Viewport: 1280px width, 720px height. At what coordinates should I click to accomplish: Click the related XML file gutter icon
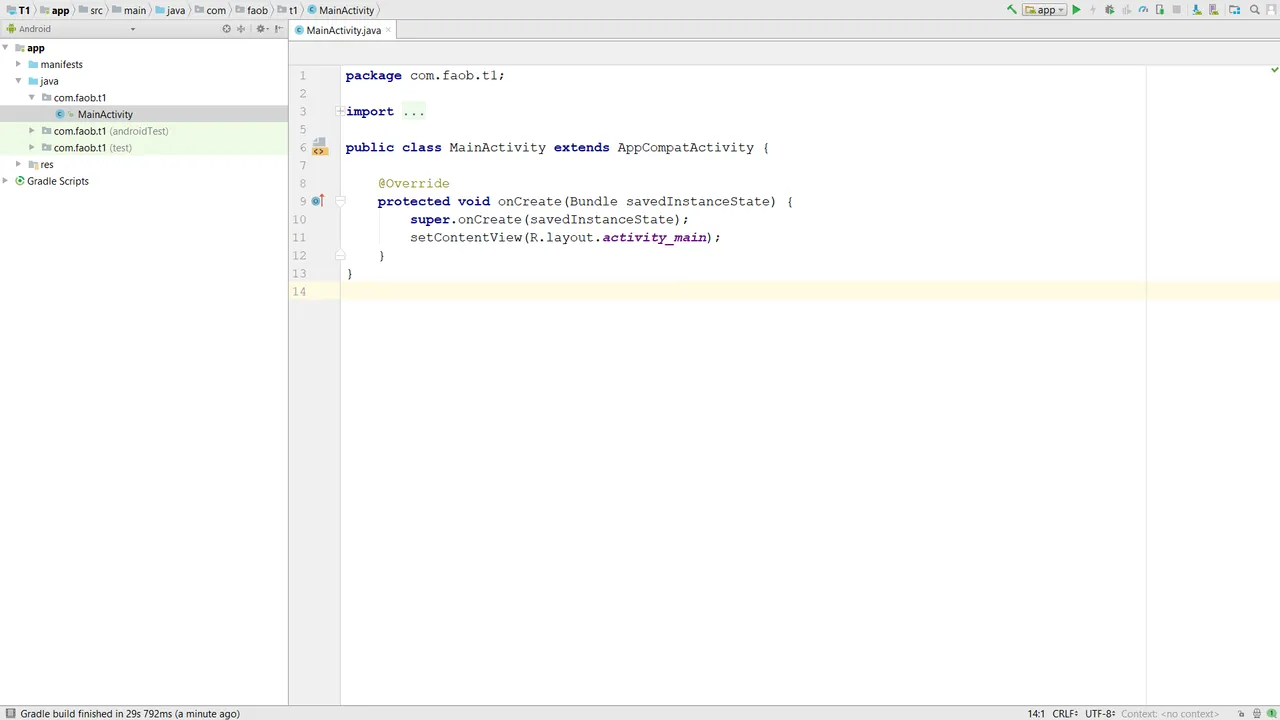[319, 147]
